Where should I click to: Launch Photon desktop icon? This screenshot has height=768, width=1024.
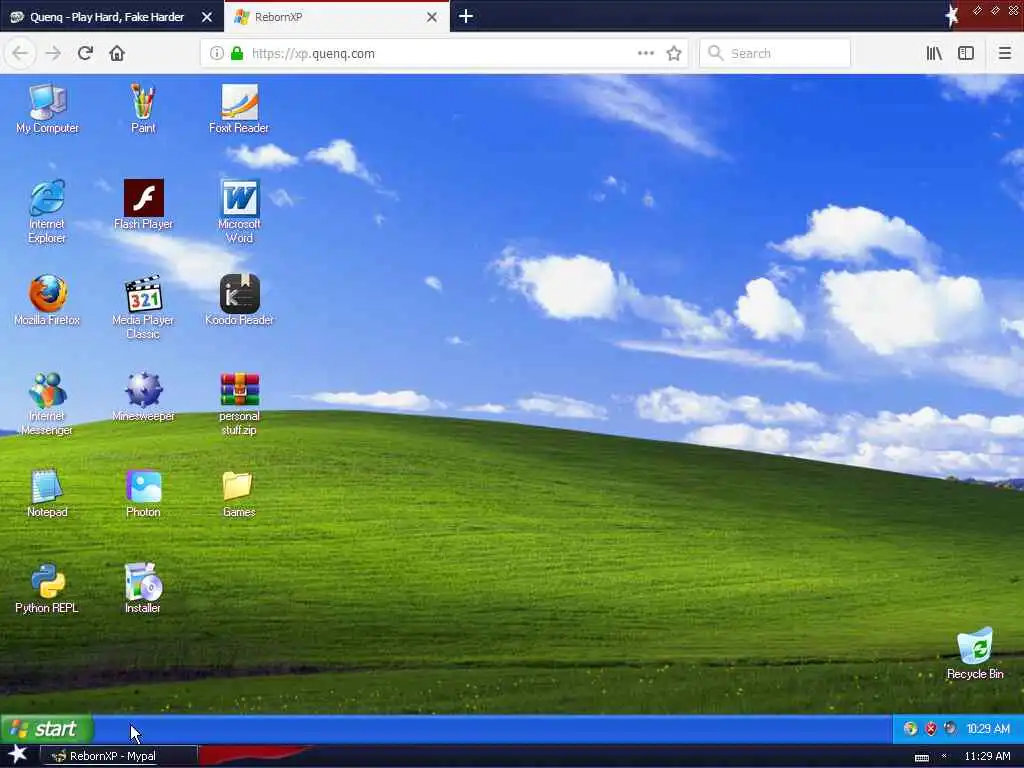(x=143, y=493)
